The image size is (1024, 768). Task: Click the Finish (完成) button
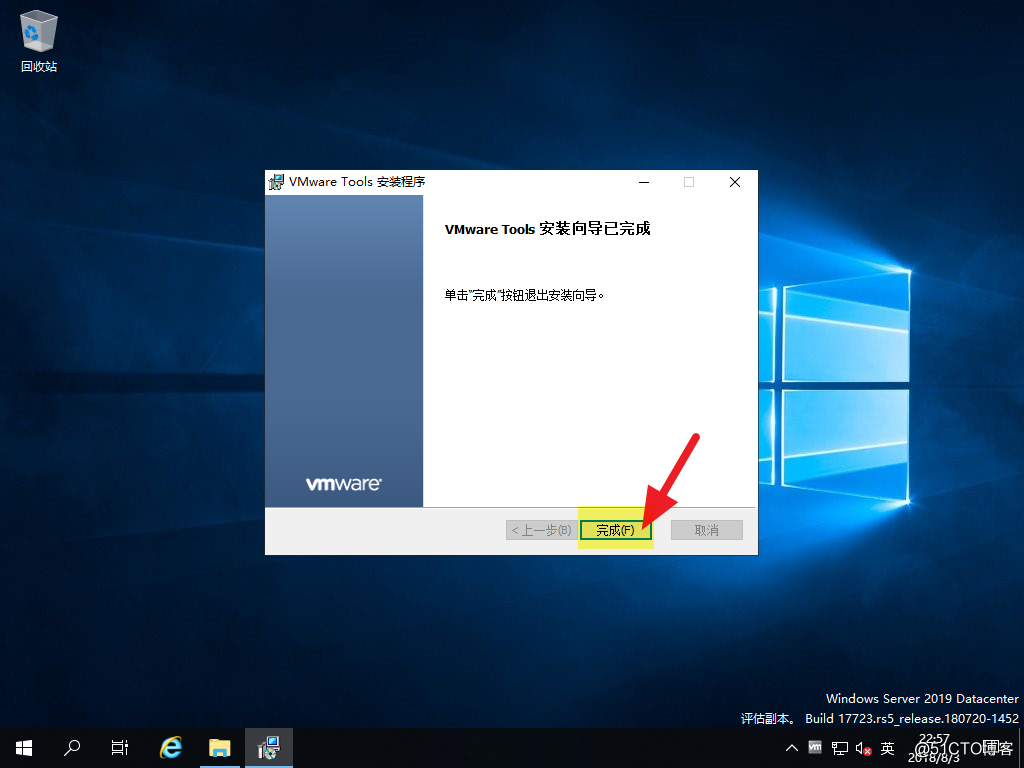pos(615,530)
